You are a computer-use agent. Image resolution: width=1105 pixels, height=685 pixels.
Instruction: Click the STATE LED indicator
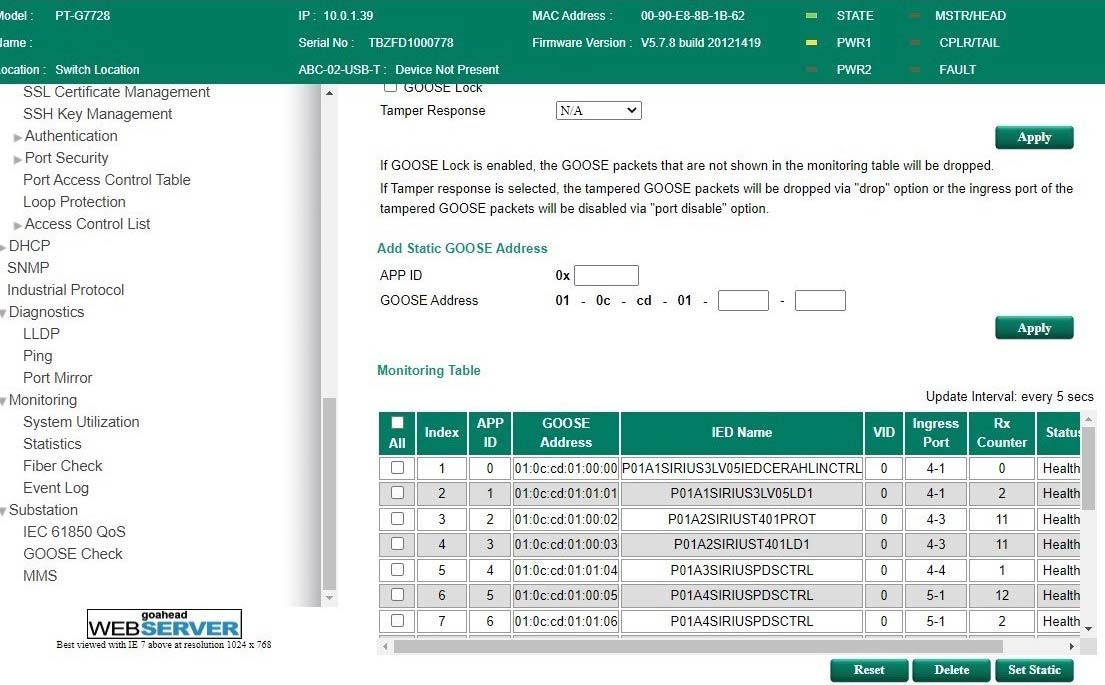pos(811,16)
